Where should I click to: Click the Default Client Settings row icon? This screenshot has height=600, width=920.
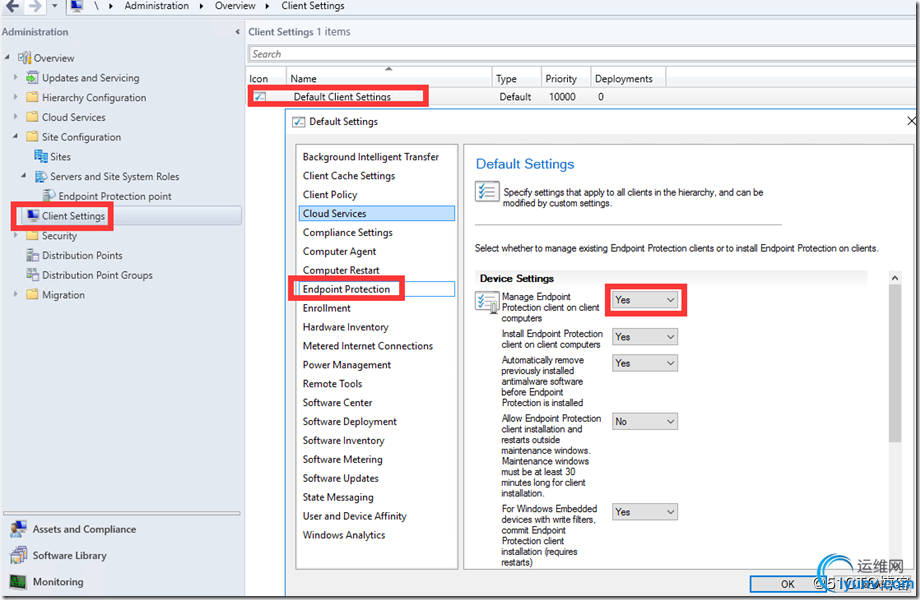coord(259,97)
